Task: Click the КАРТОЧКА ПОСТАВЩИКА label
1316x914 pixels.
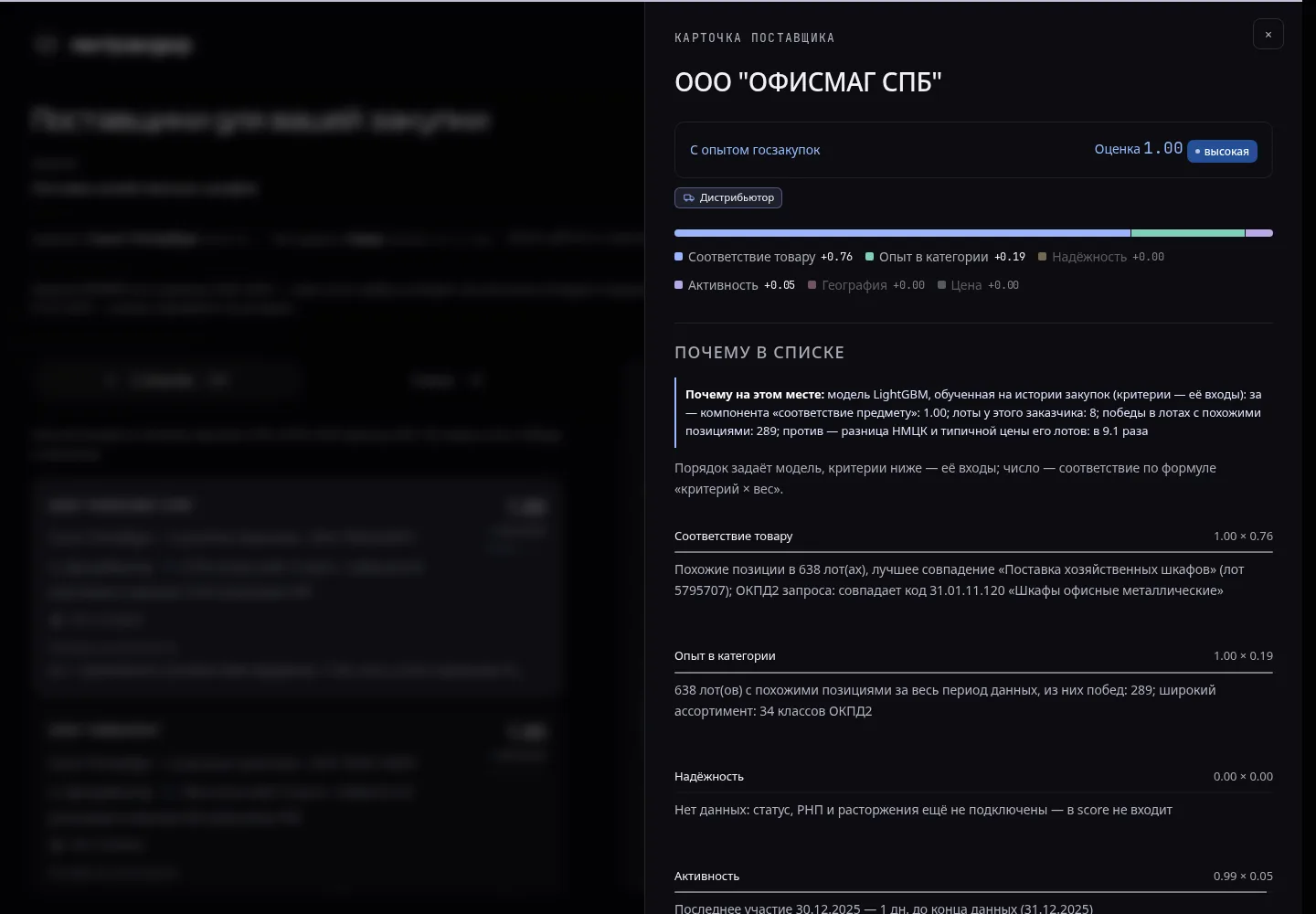Action: [x=755, y=38]
